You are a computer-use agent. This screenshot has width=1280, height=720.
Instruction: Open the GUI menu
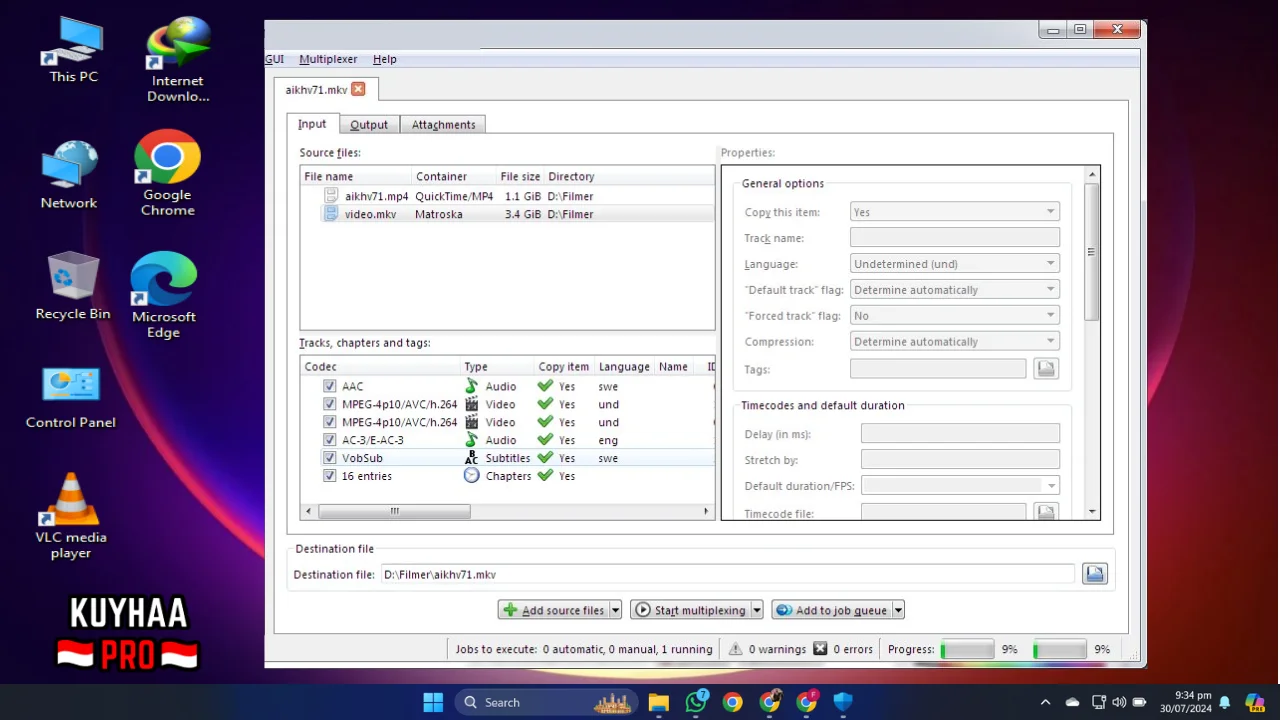click(274, 59)
